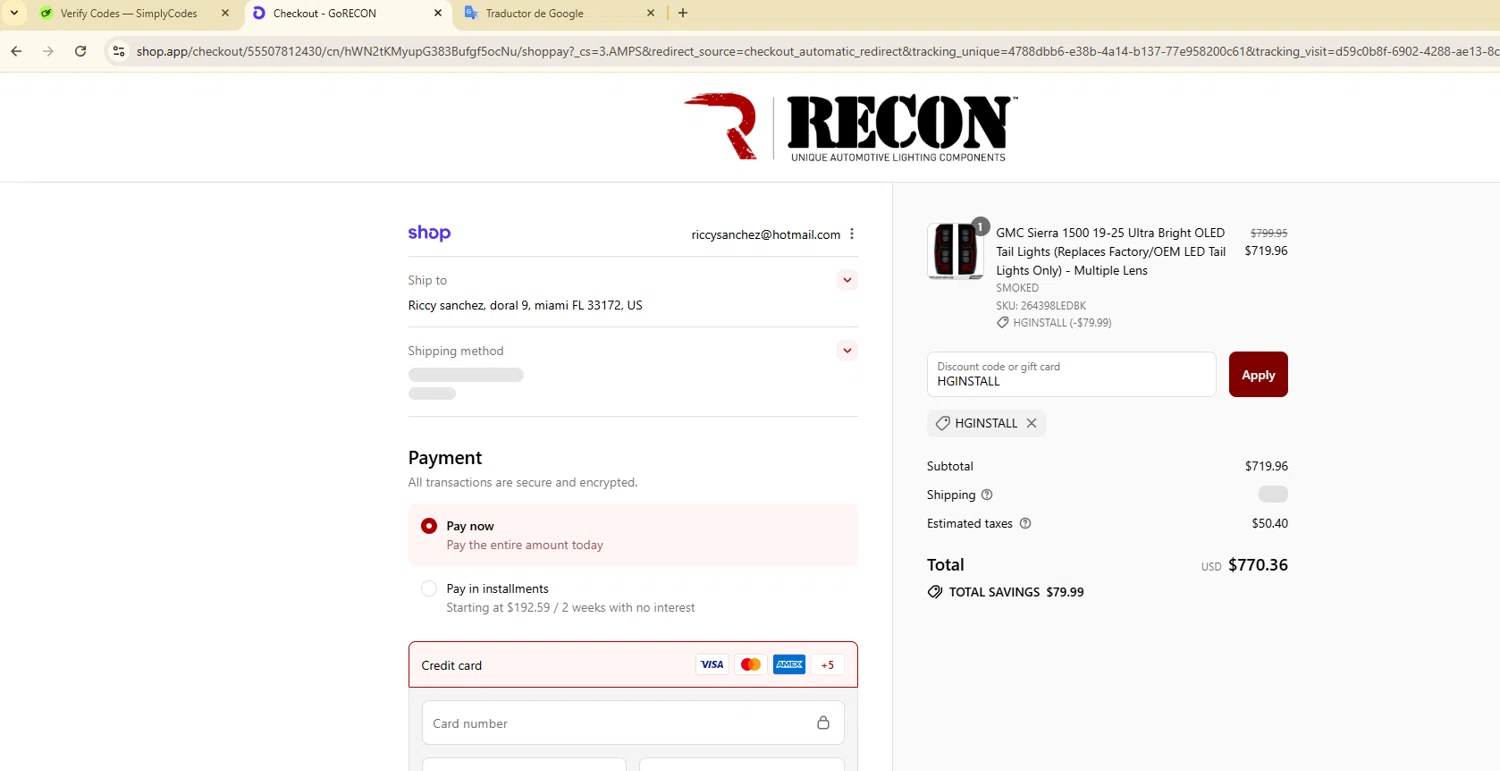The height and width of the screenshot is (771, 1500).
Task: Open account options three-dot menu
Action: click(x=852, y=234)
